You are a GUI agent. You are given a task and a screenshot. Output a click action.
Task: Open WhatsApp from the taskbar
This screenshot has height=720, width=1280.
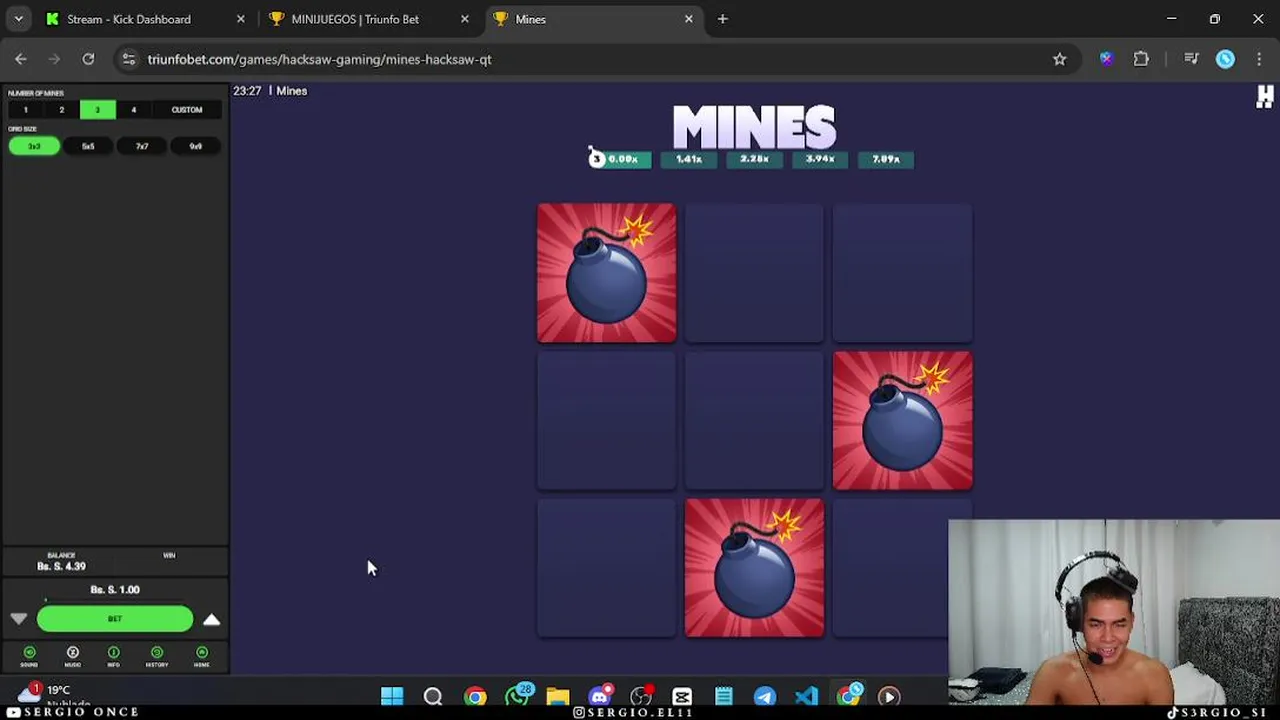518,696
